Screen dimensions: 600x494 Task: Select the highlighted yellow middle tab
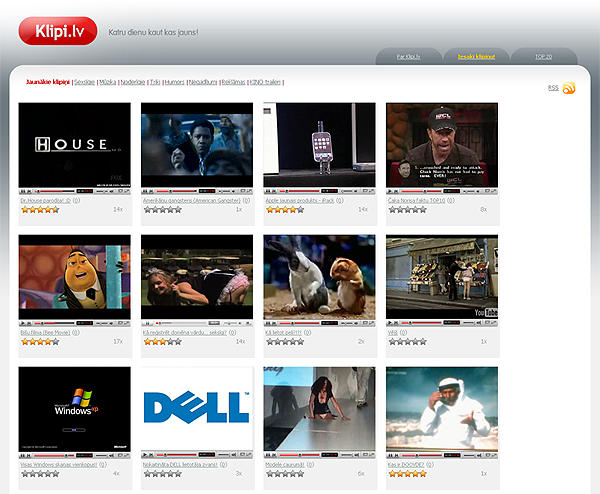[476, 57]
